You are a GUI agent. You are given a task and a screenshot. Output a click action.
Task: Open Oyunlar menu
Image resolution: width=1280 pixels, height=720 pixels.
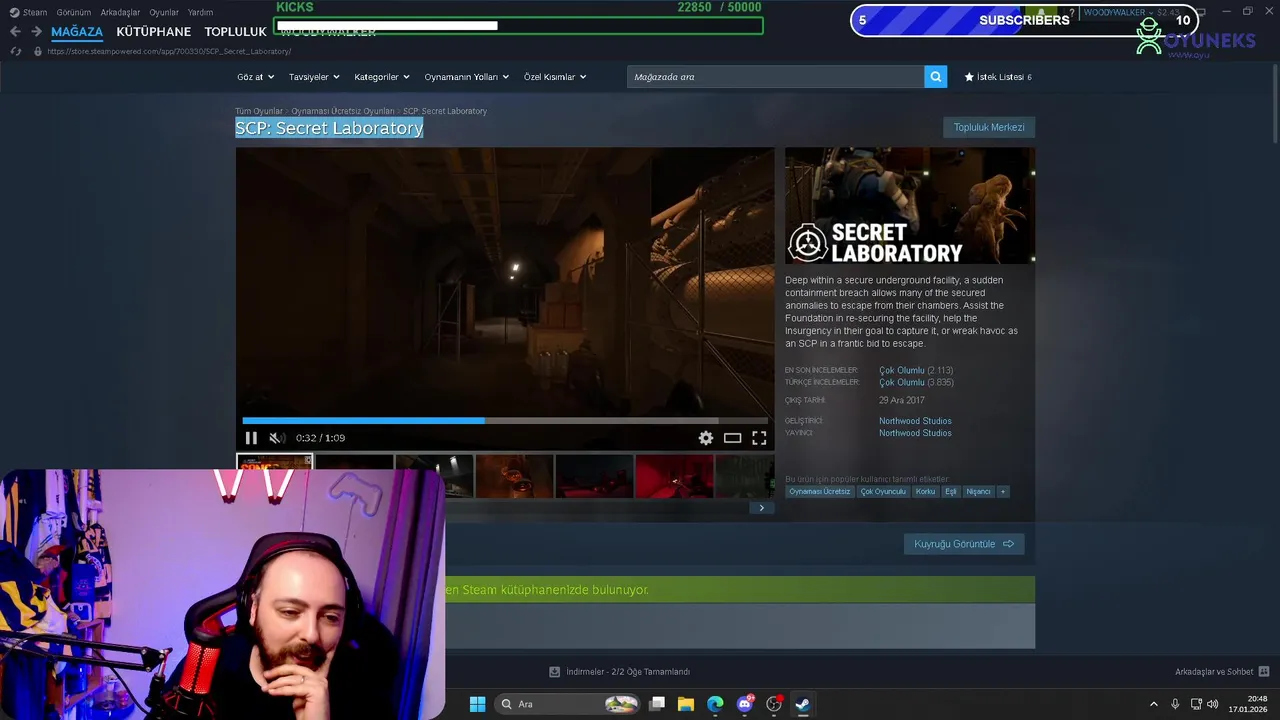pyautogui.click(x=164, y=12)
